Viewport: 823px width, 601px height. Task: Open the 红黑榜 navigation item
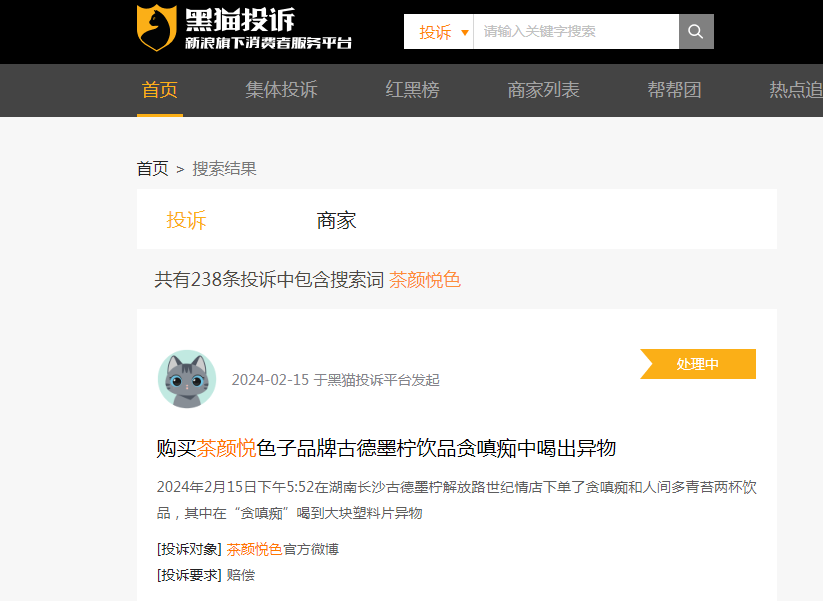[x=412, y=90]
